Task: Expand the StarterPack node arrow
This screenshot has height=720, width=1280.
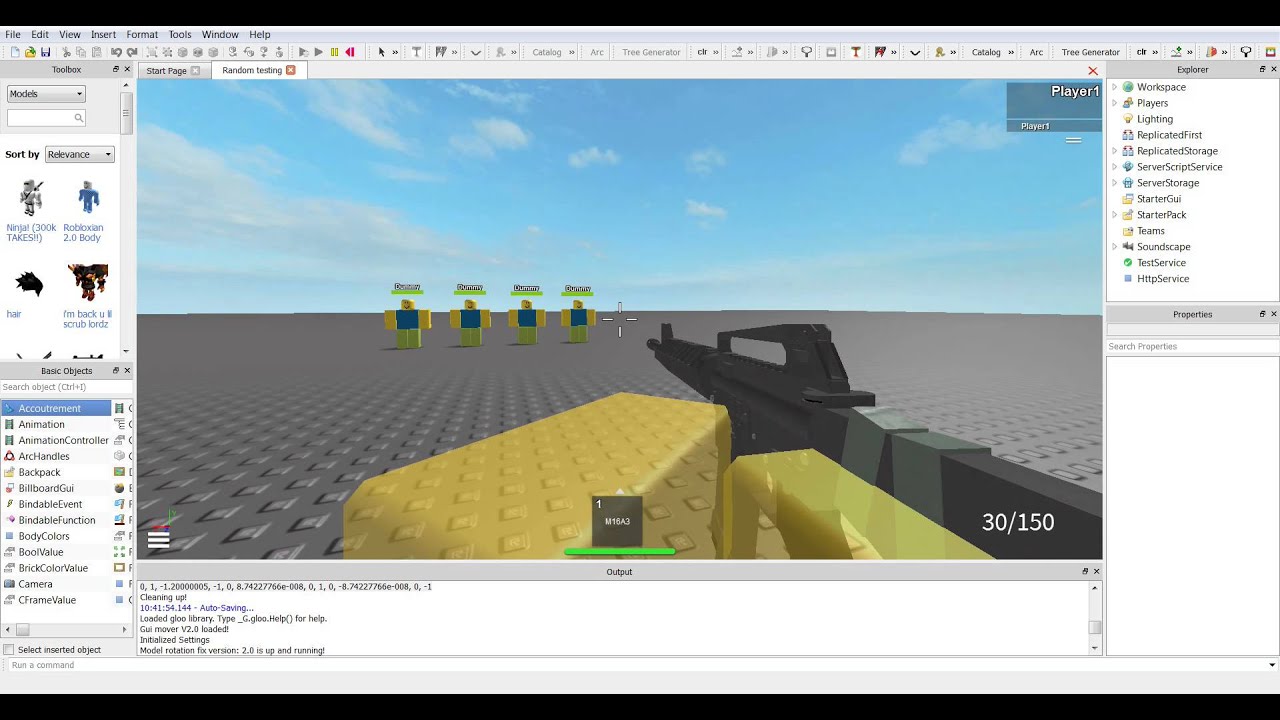Action: (1115, 215)
